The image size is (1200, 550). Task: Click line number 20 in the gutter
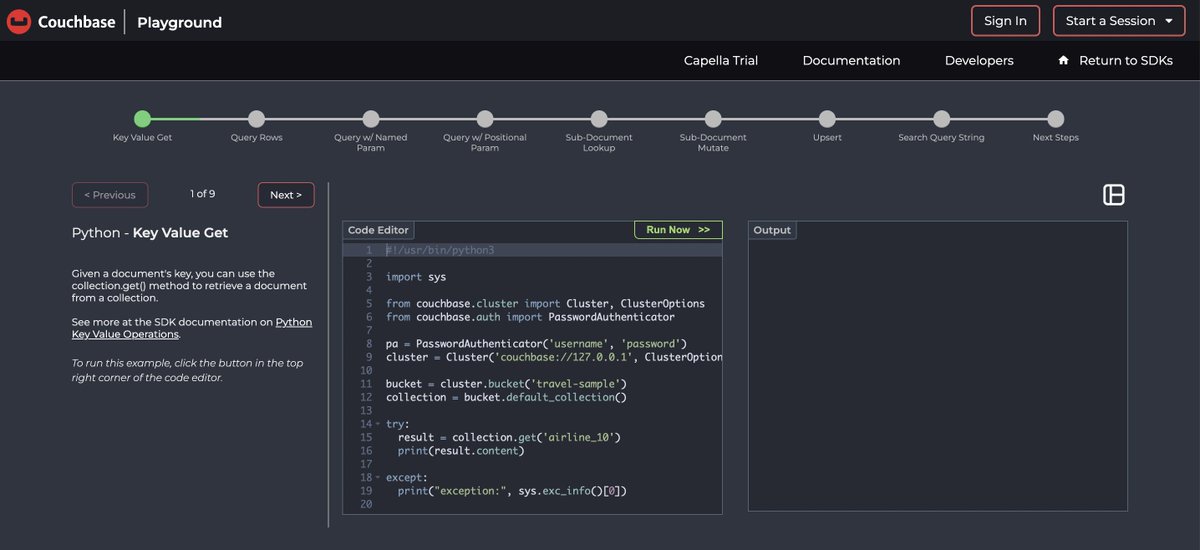365,505
